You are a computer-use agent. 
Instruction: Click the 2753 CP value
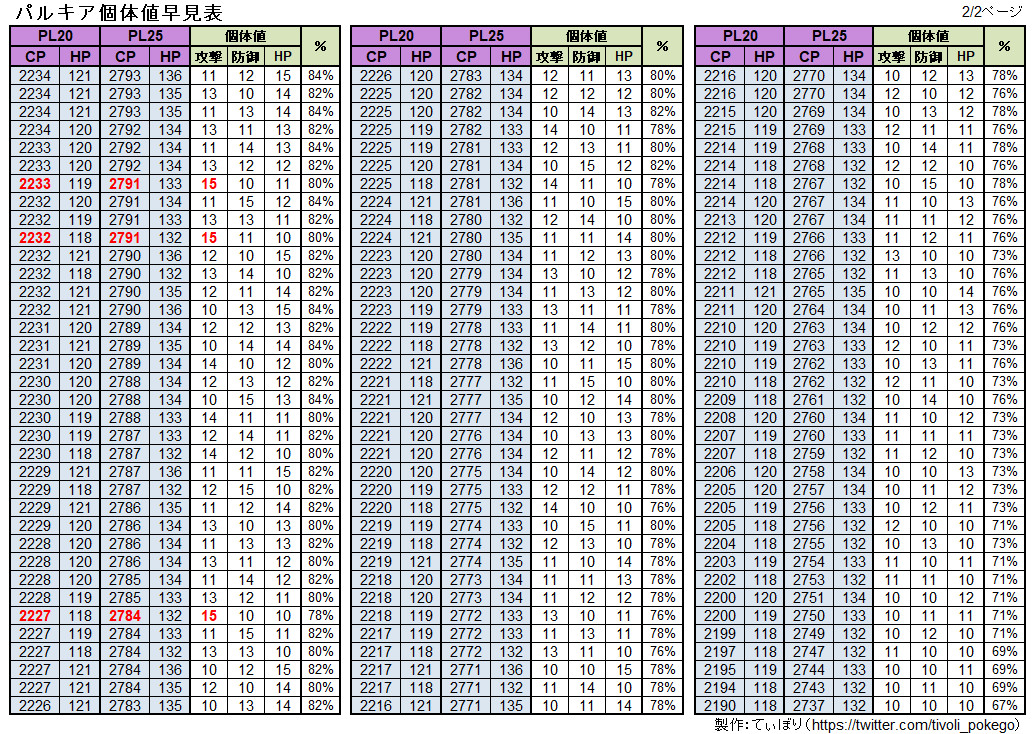[x=809, y=579]
